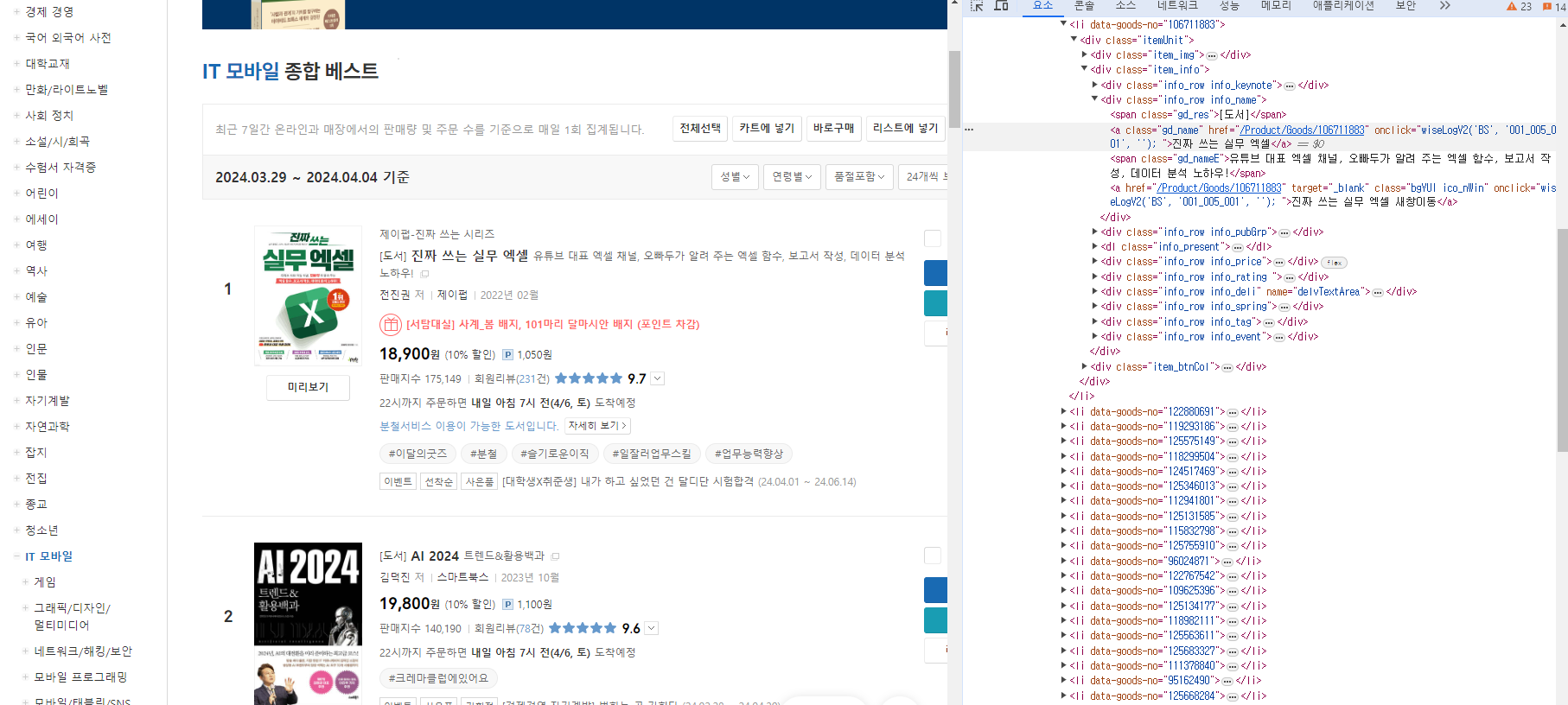Switch to the 콘솔 DevTools tab
The image size is (1568, 705).
[1084, 6]
